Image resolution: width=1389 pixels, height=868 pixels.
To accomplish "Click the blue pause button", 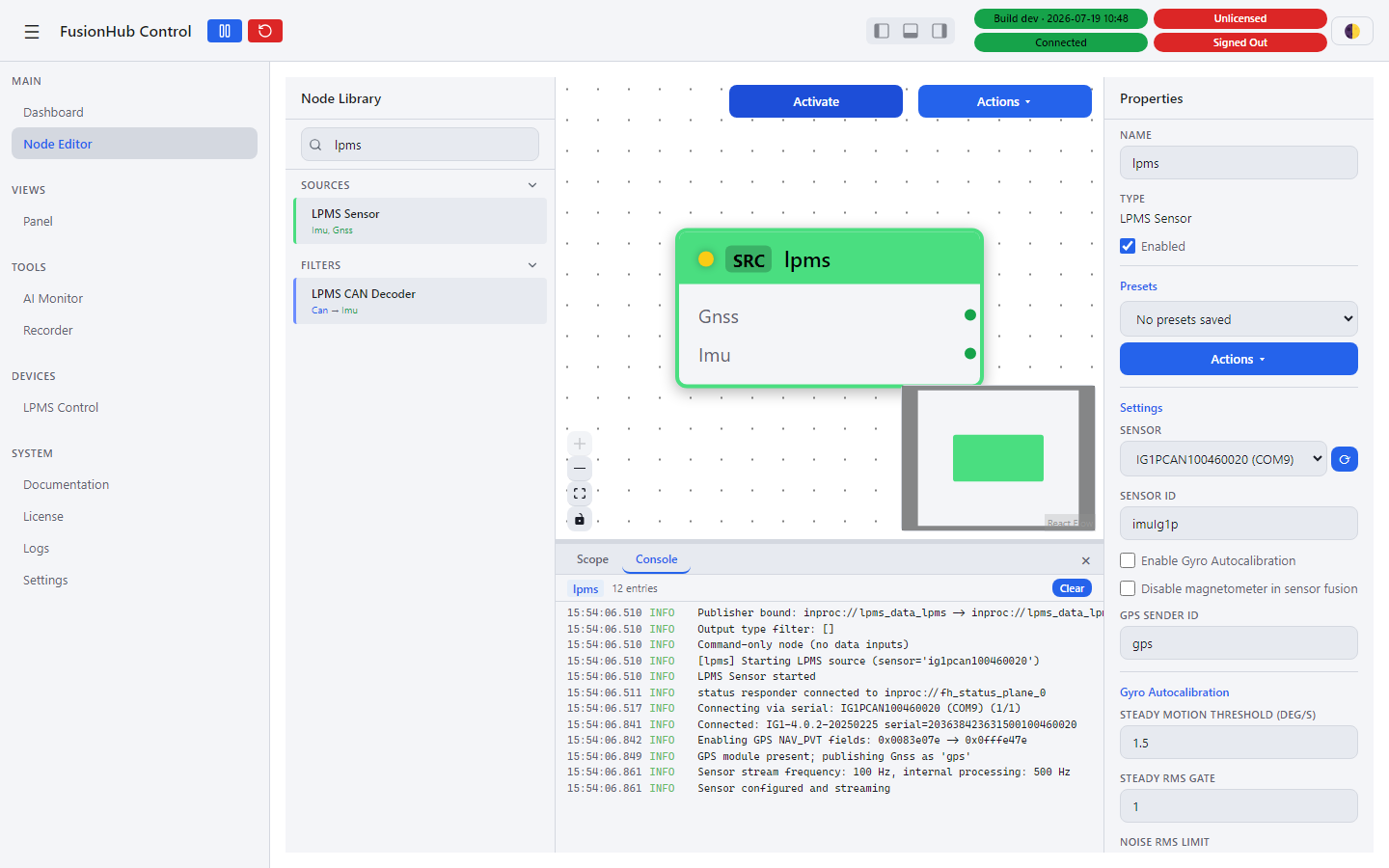I will pos(225,31).
